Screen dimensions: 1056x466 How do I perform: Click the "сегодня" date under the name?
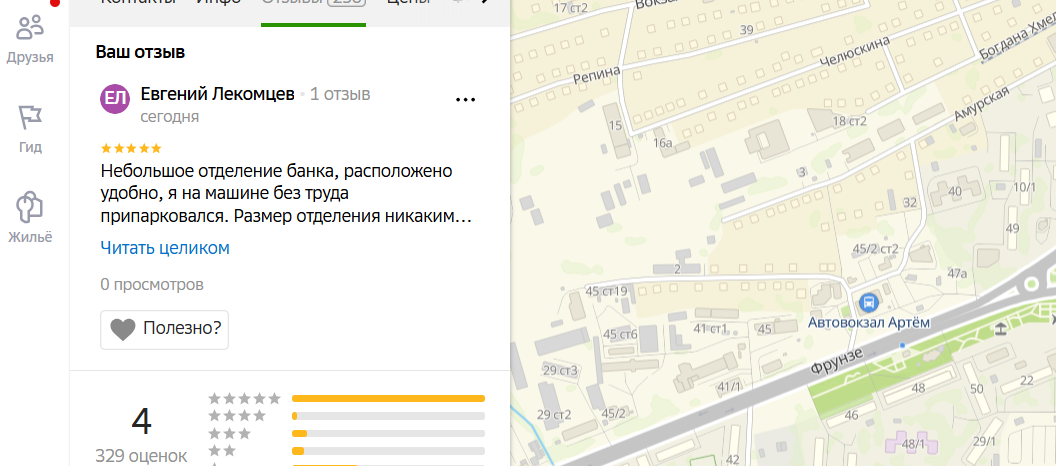[x=170, y=117]
